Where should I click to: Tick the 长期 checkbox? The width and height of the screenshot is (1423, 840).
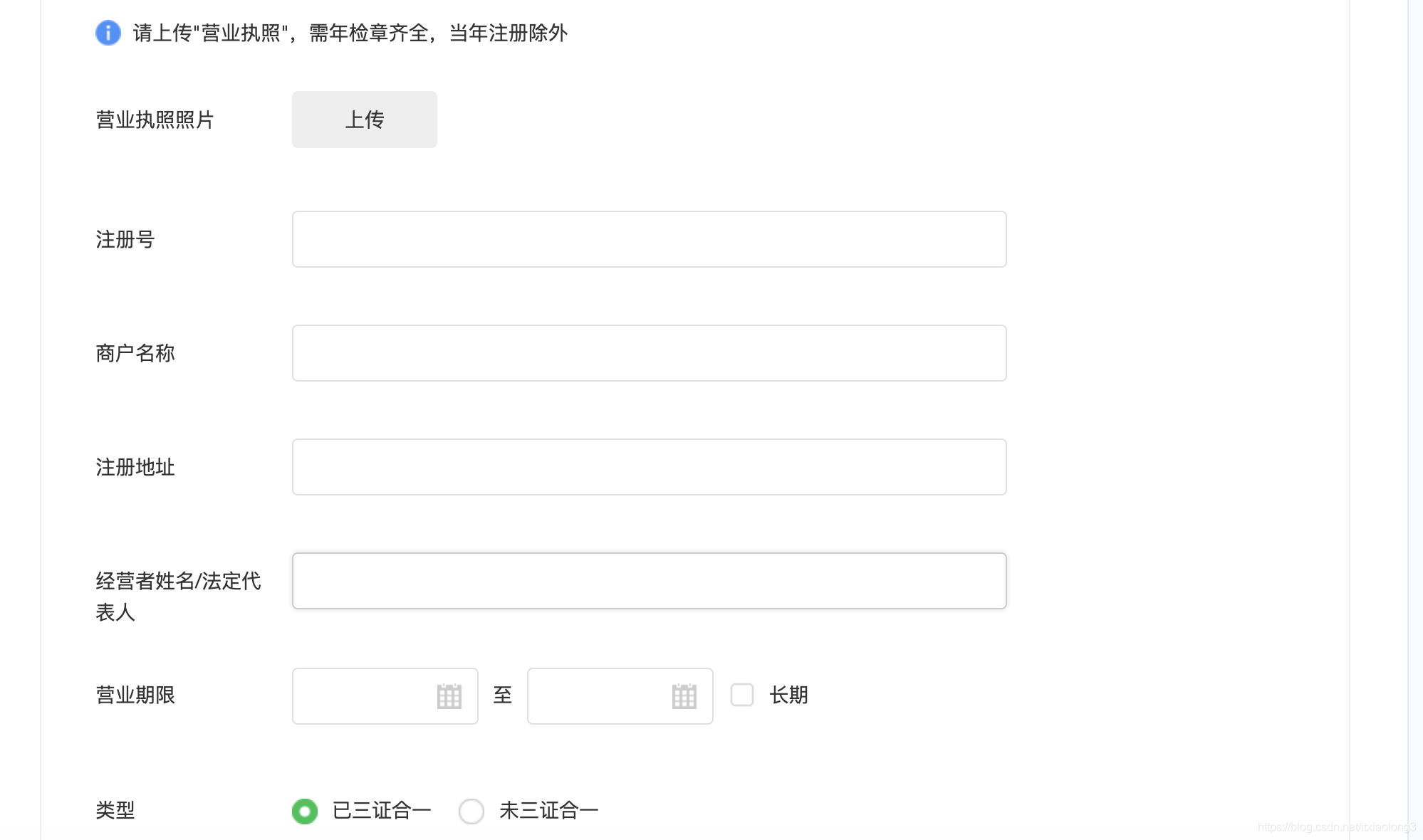point(742,695)
